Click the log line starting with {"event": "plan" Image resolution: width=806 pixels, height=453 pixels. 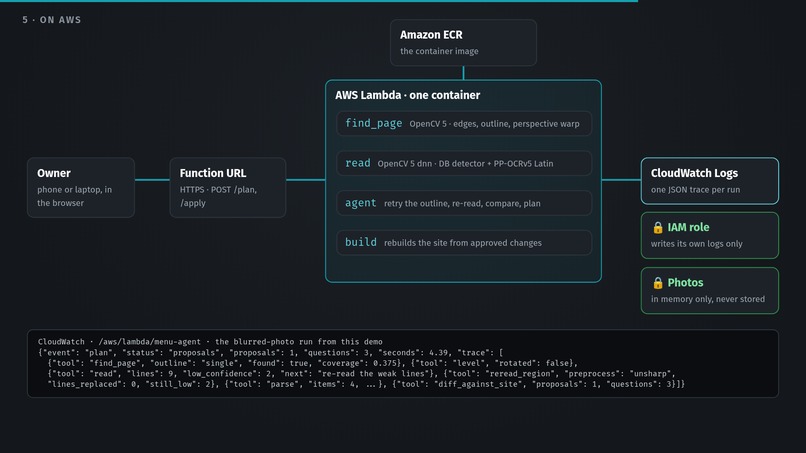click(x=270, y=352)
